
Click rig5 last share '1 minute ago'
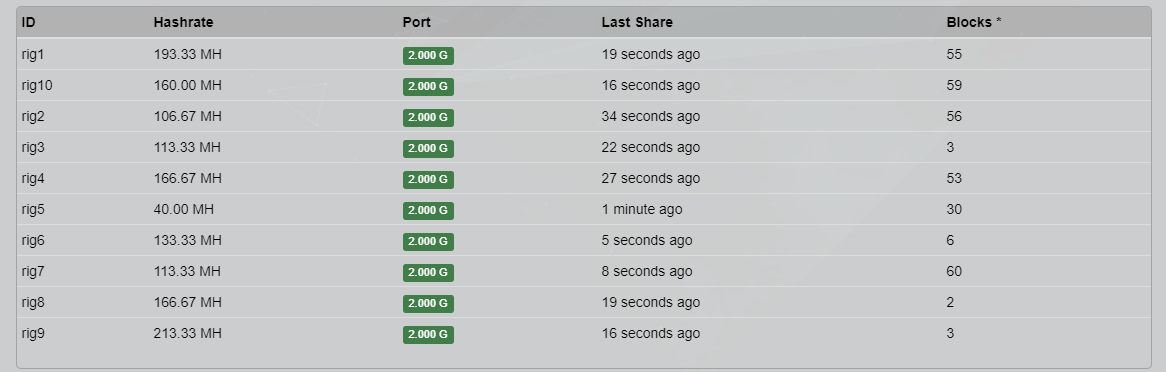click(642, 210)
